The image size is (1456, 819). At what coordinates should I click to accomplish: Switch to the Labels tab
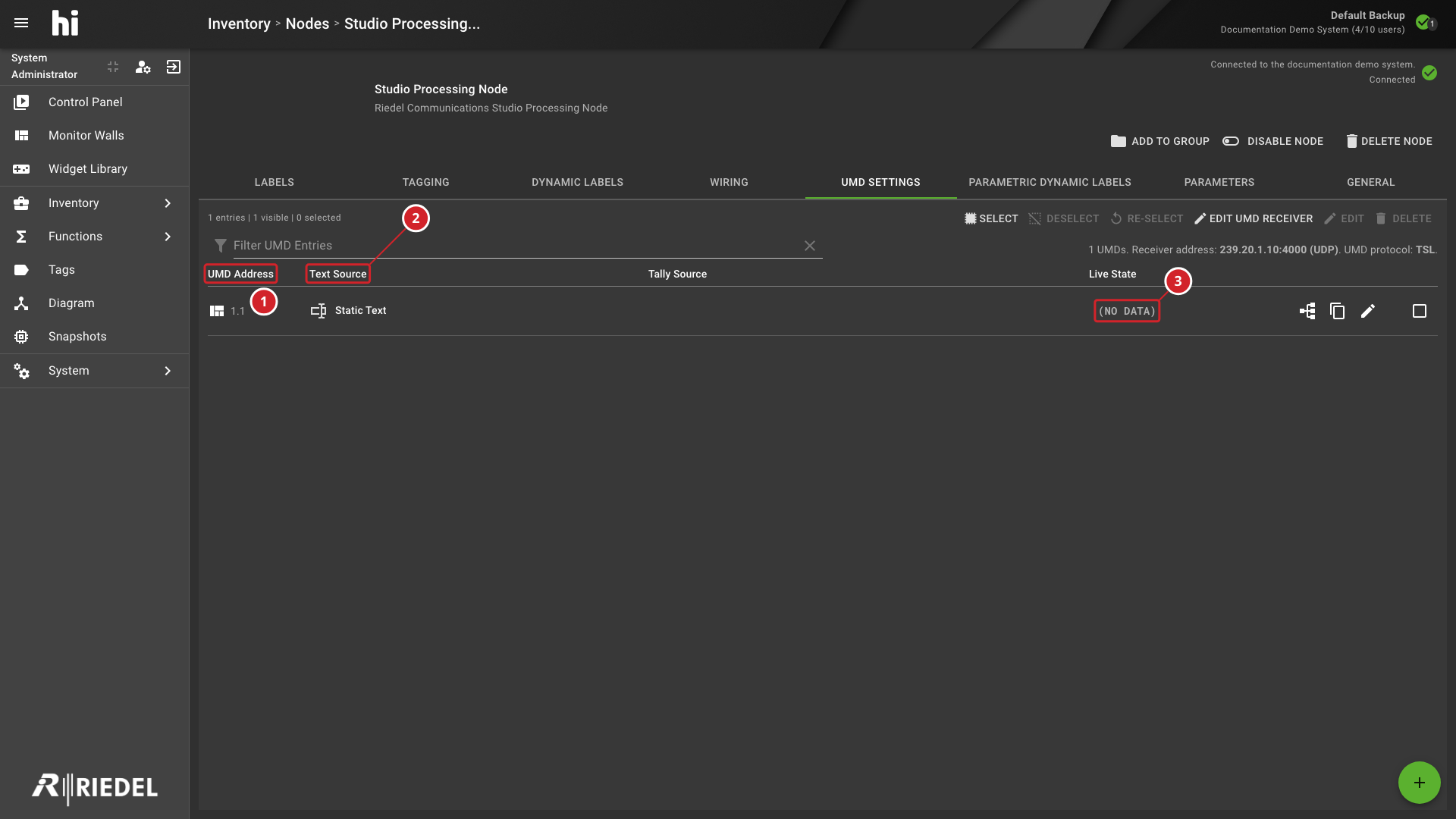pyautogui.click(x=275, y=182)
